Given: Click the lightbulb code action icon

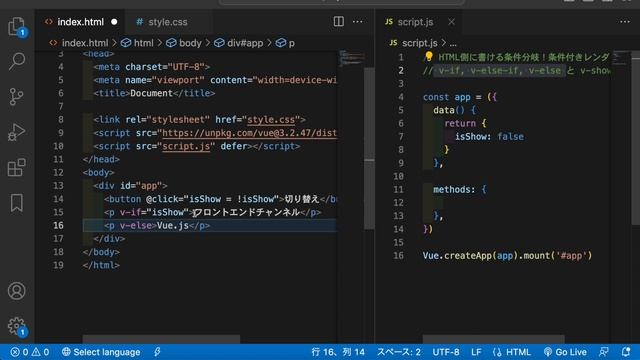Looking at the screenshot, I should (x=429, y=56).
